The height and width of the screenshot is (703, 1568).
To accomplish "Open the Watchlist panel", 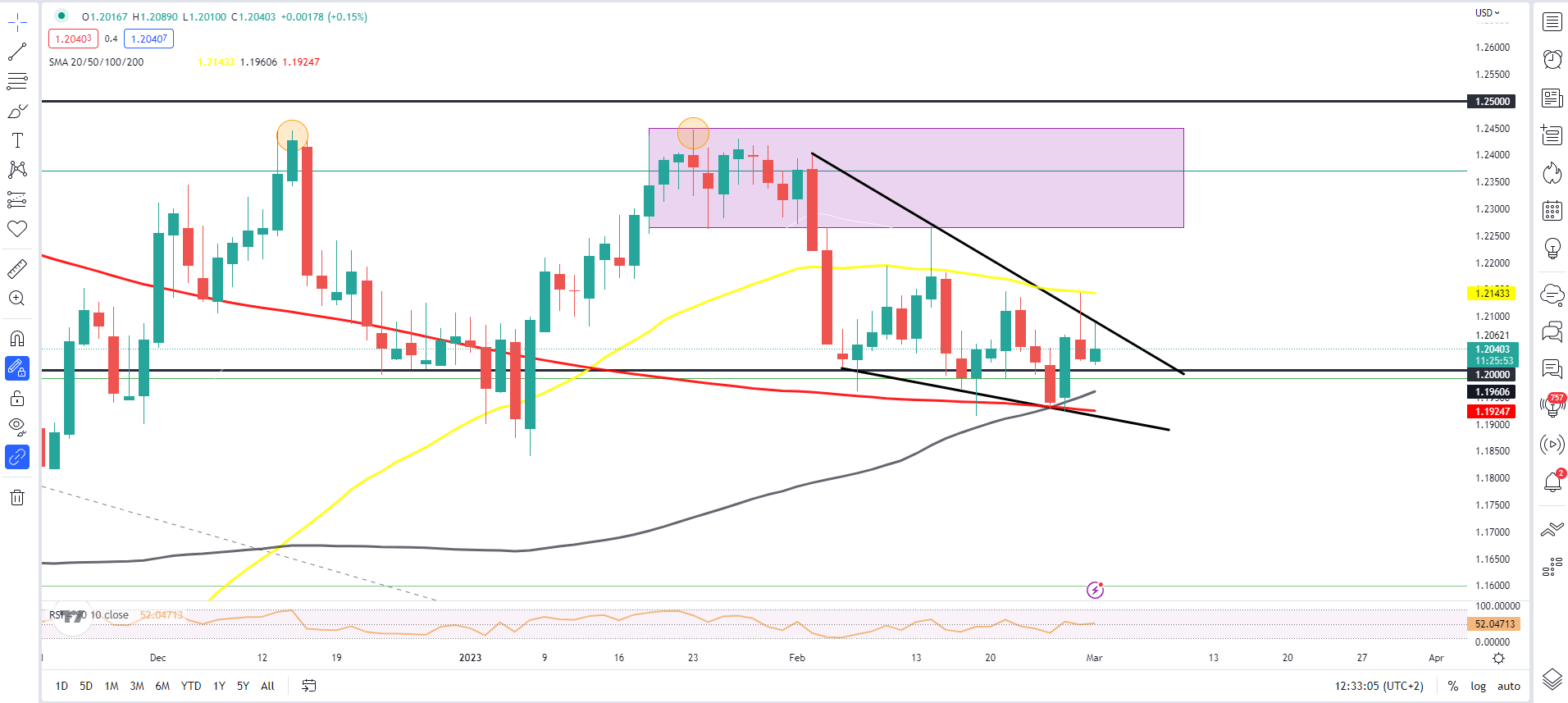I will 1552,22.
